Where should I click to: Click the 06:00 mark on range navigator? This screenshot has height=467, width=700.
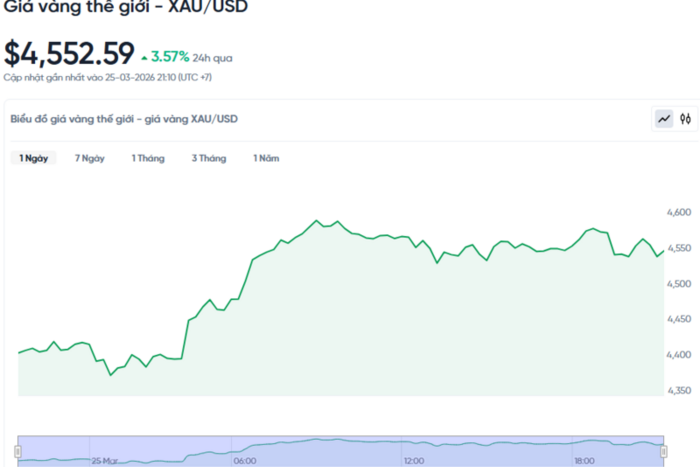pos(244,461)
